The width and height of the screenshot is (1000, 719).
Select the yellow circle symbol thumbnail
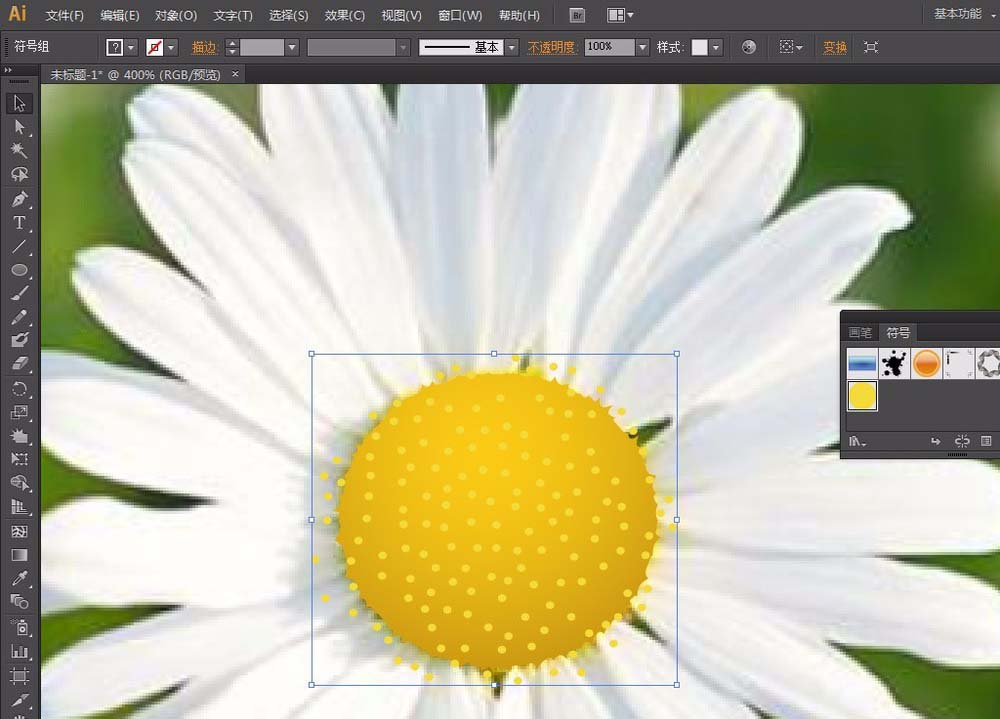point(862,396)
